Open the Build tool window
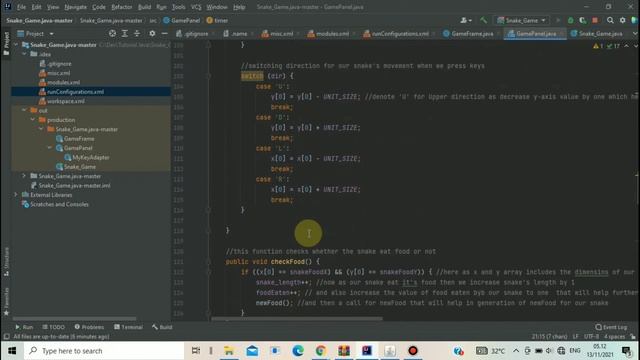640x360 pixels. tap(162, 327)
